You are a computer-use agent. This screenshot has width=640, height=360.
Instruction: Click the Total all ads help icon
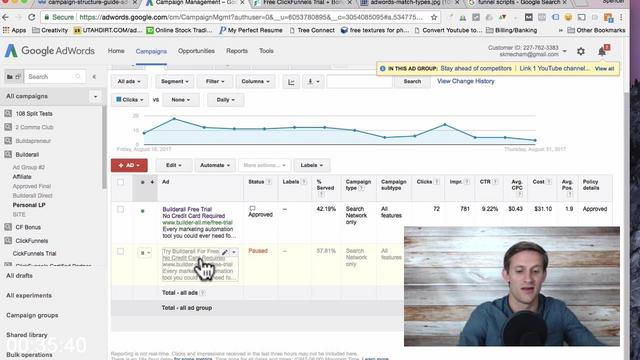coord(202,293)
